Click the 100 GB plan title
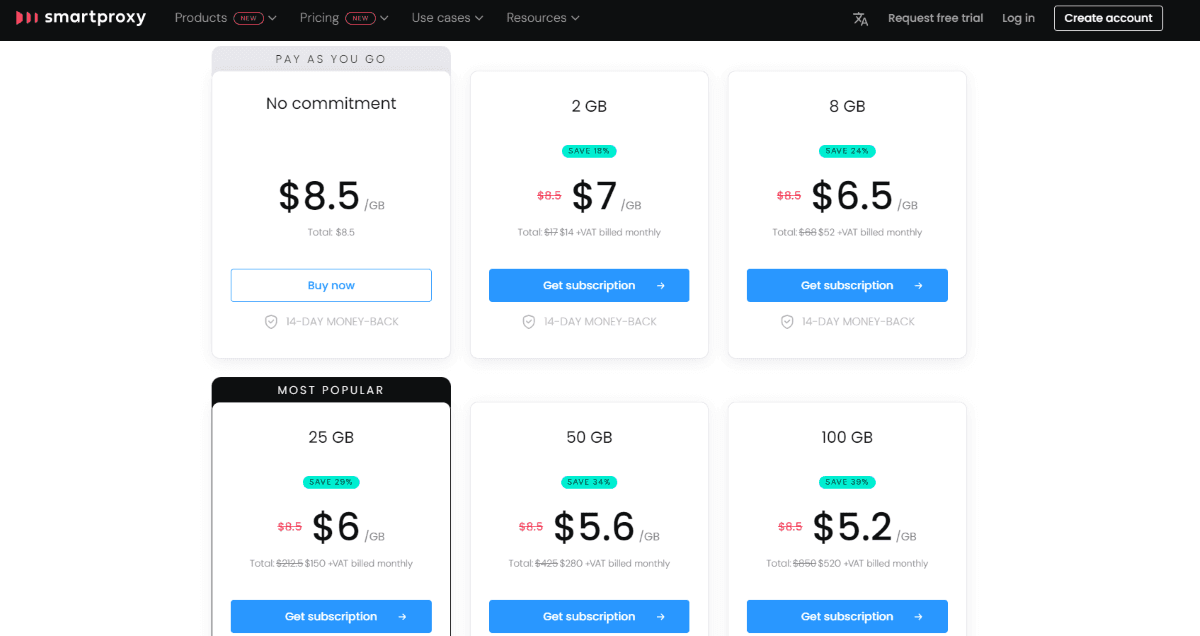Viewport: 1200px width, 636px height. [847, 437]
